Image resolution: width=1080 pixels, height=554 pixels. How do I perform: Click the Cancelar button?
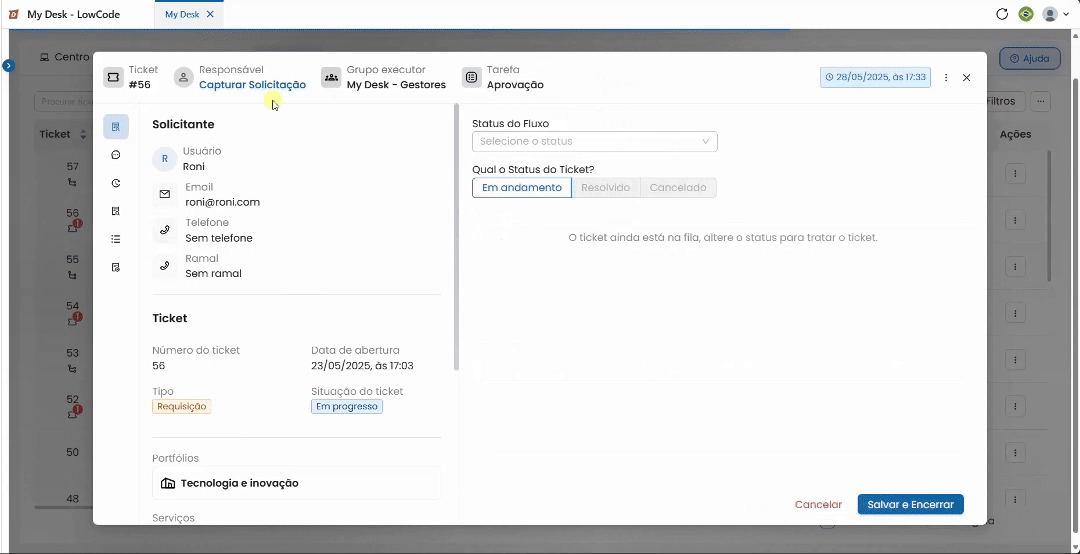(x=818, y=504)
